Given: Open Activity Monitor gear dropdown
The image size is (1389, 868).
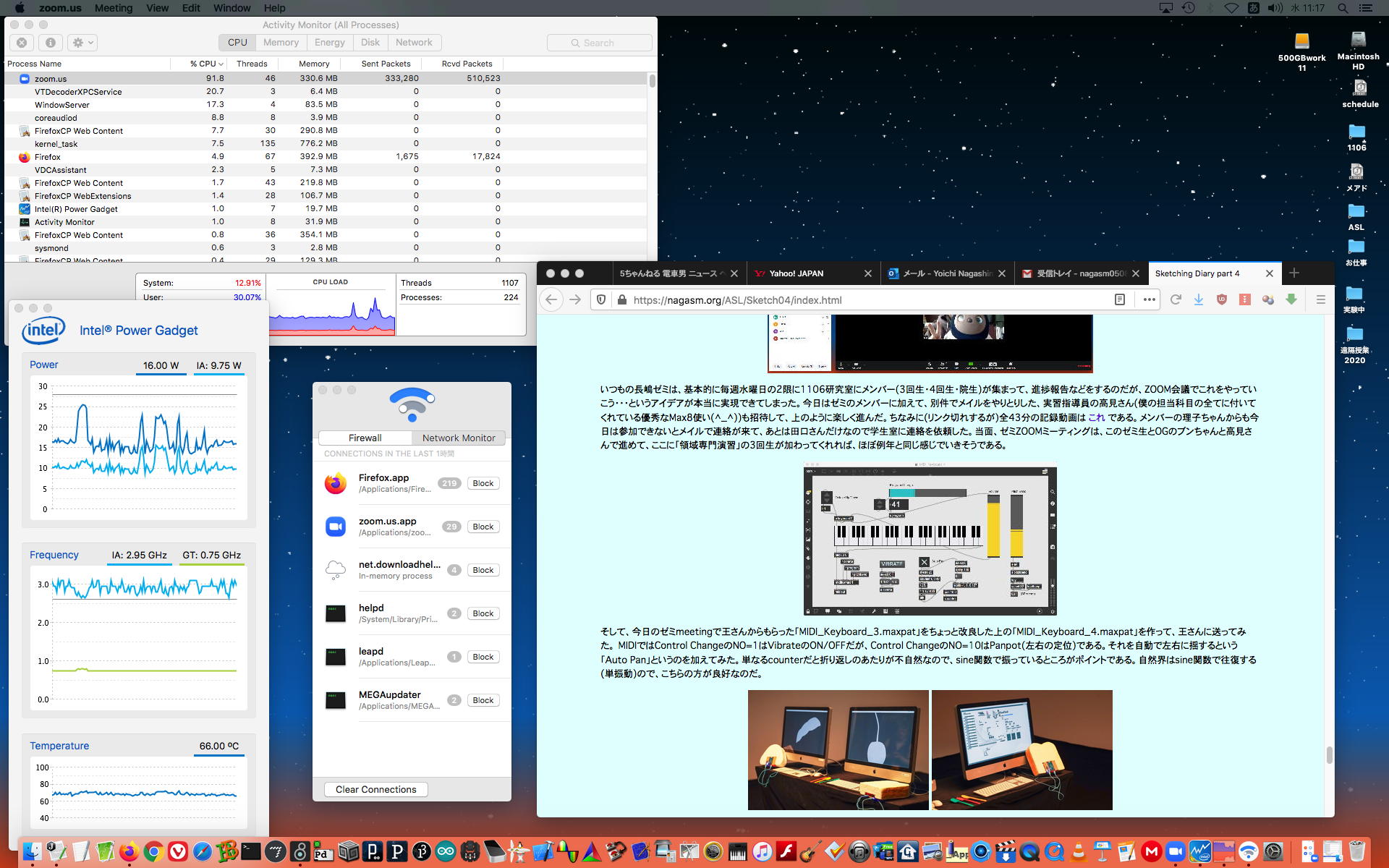Looking at the screenshot, I should click(x=82, y=43).
